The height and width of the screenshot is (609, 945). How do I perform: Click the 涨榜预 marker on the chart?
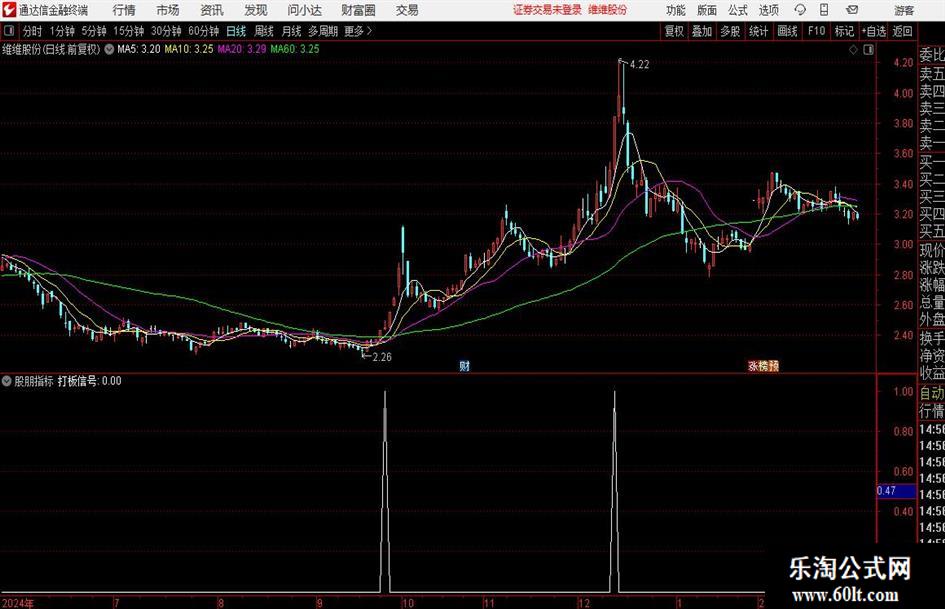(x=764, y=365)
